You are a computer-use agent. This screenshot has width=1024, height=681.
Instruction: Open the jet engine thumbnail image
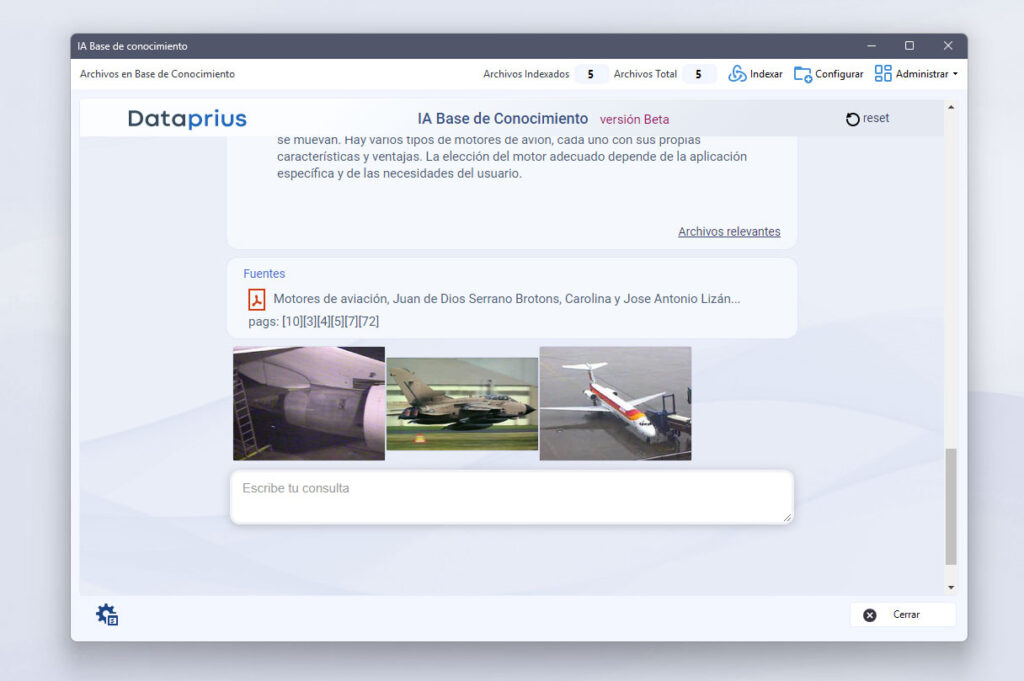click(309, 403)
